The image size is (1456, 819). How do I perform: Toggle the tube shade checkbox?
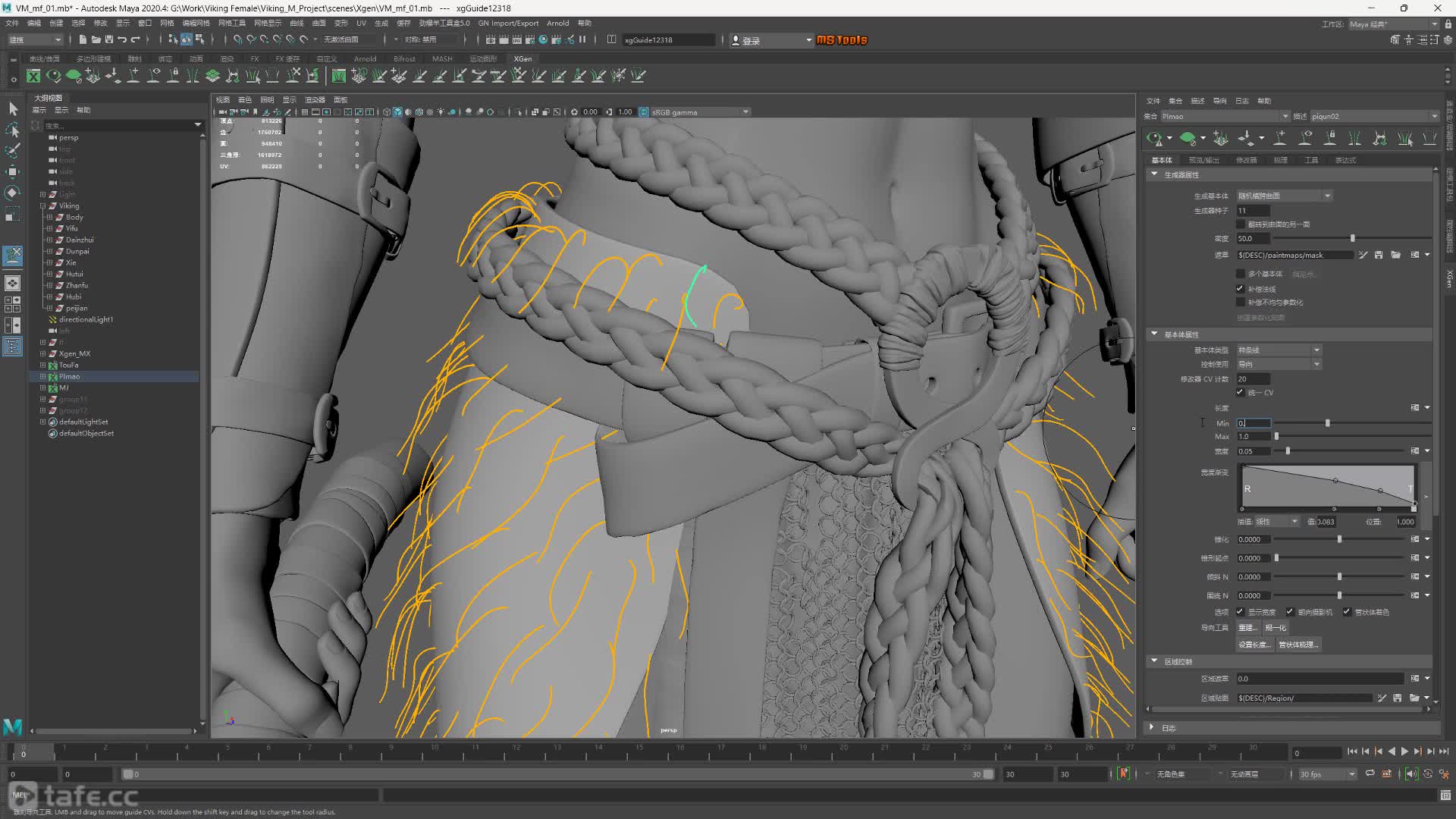coord(1347,612)
